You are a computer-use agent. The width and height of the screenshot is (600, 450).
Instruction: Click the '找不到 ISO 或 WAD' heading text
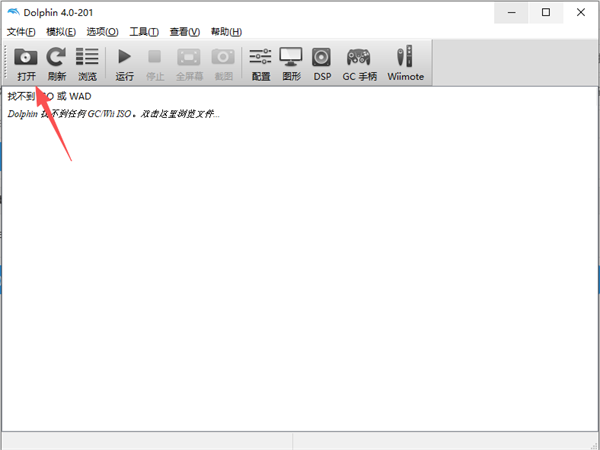click(x=49, y=96)
